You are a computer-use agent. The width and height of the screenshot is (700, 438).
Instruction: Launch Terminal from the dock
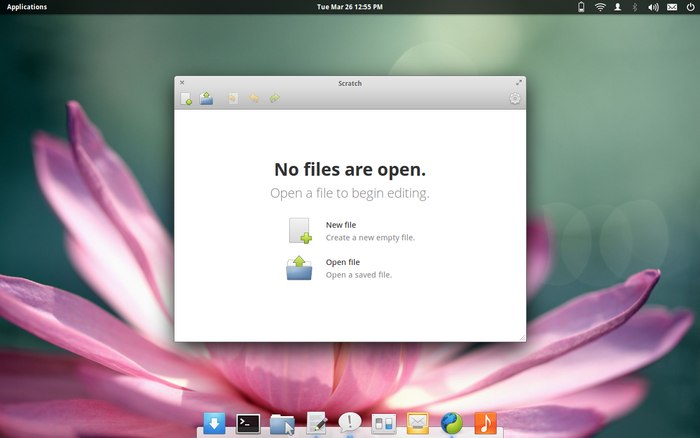[x=248, y=423]
